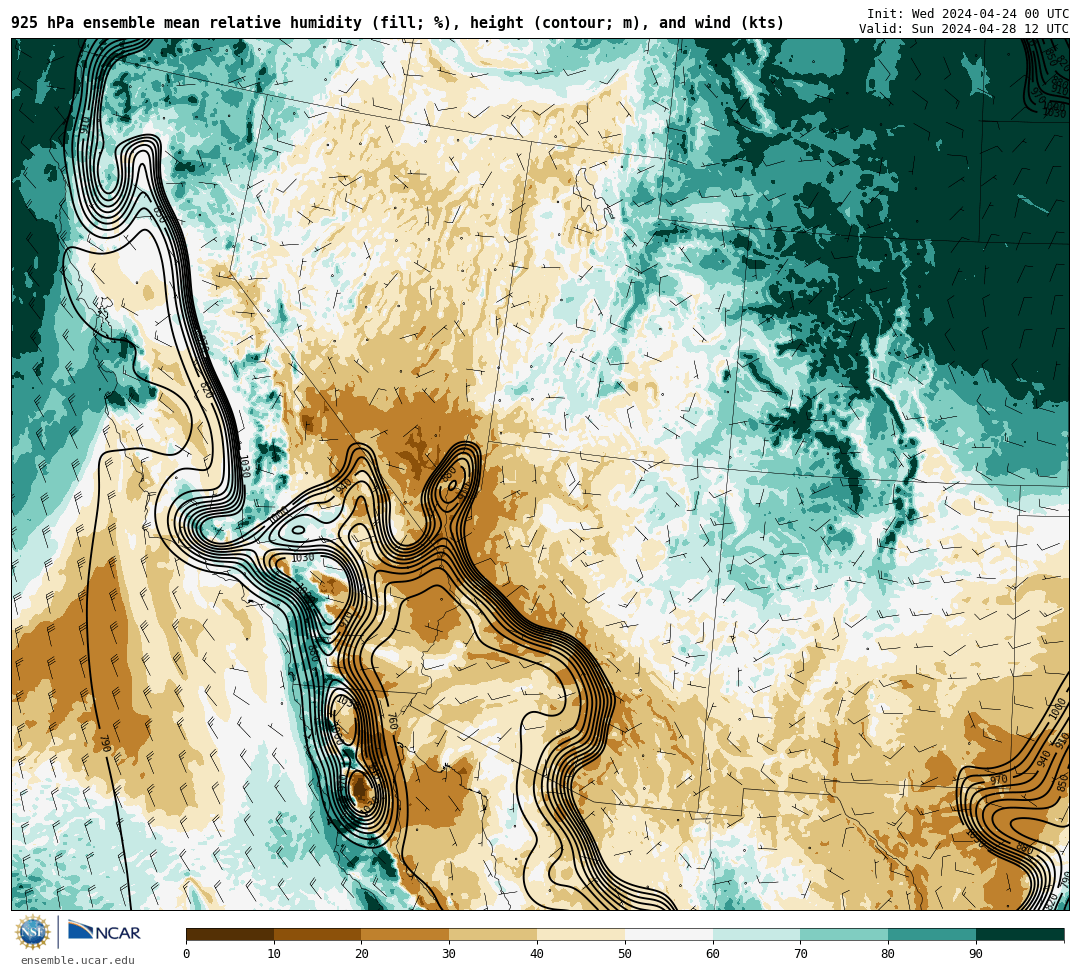Screen dimensions: 1080x973
Task: Click the chart title '925 hPa ensemble mean relative humidity'
Action: click(186, 23)
